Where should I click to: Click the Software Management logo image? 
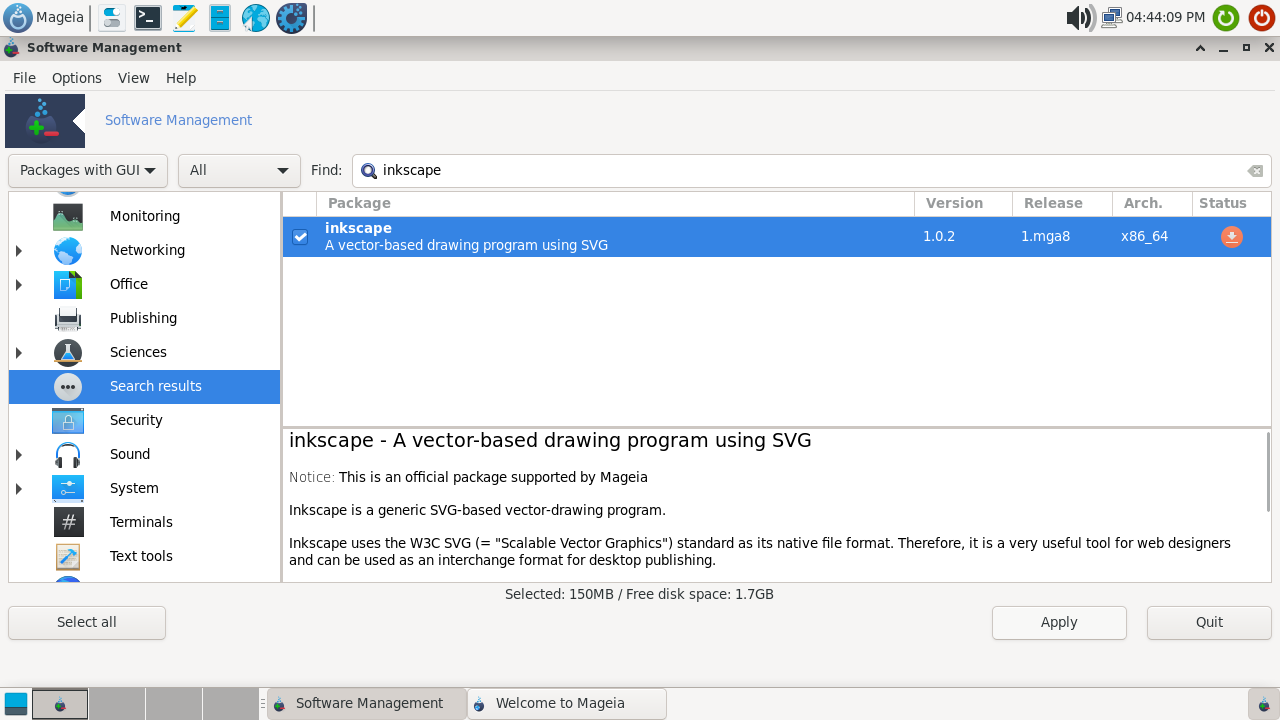[45, 121]
